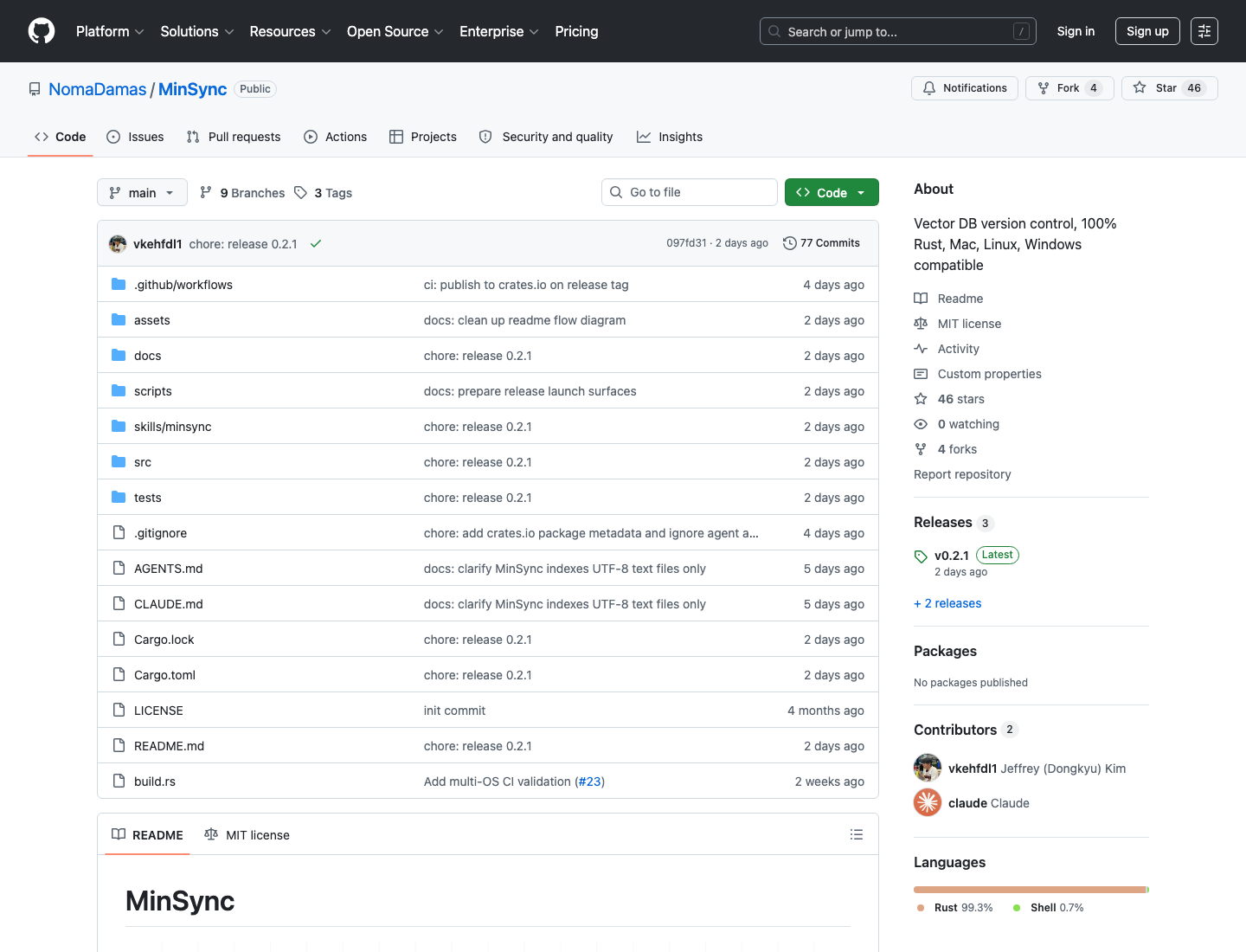Open the command palette icon in header
This screenshot has height=952, width=1246.
1204,31
